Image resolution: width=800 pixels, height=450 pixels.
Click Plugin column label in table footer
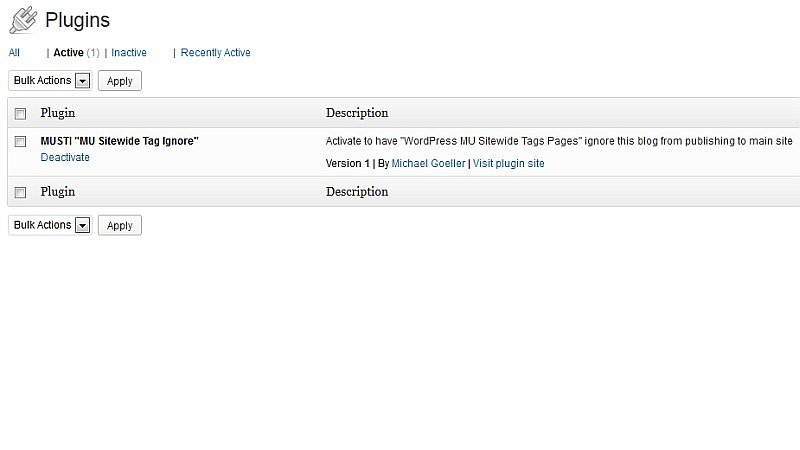pos(58,191)
